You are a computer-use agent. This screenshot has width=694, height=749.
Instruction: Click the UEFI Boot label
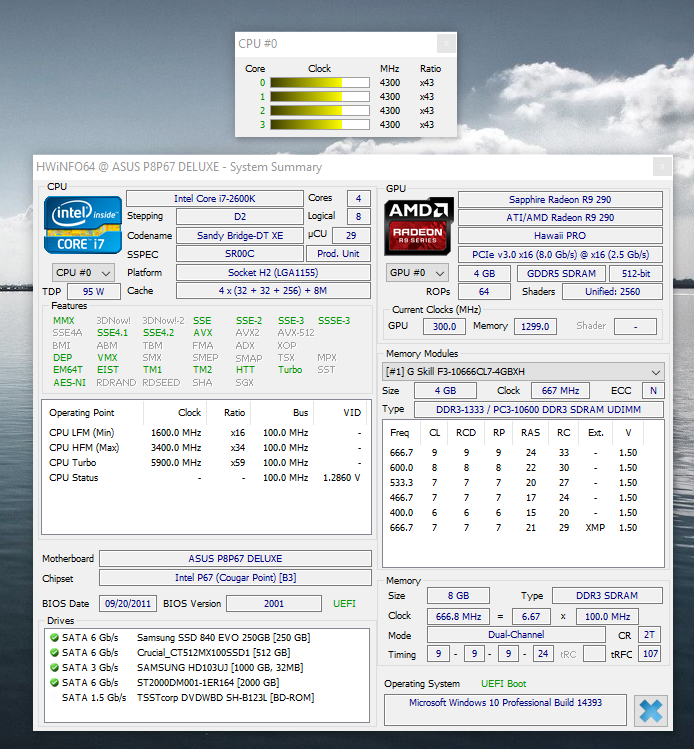click(x=503, y=684)
